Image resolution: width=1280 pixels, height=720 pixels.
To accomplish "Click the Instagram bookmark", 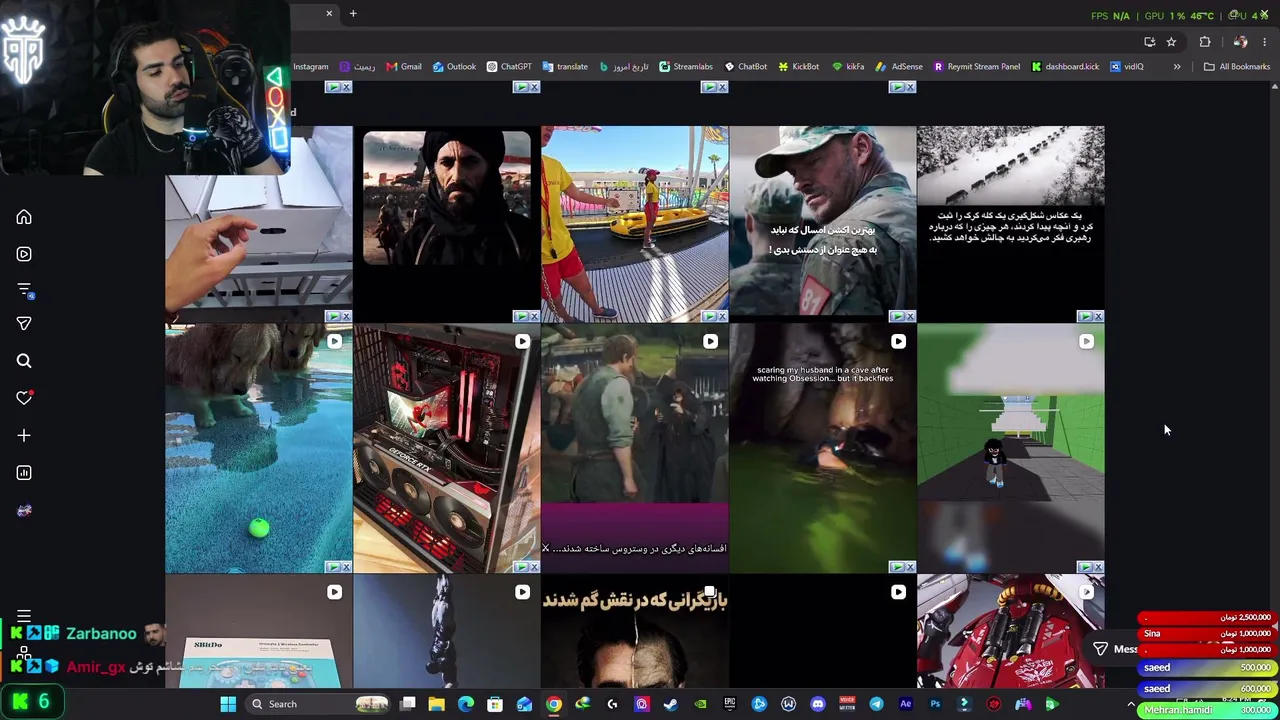I will 310,67.
